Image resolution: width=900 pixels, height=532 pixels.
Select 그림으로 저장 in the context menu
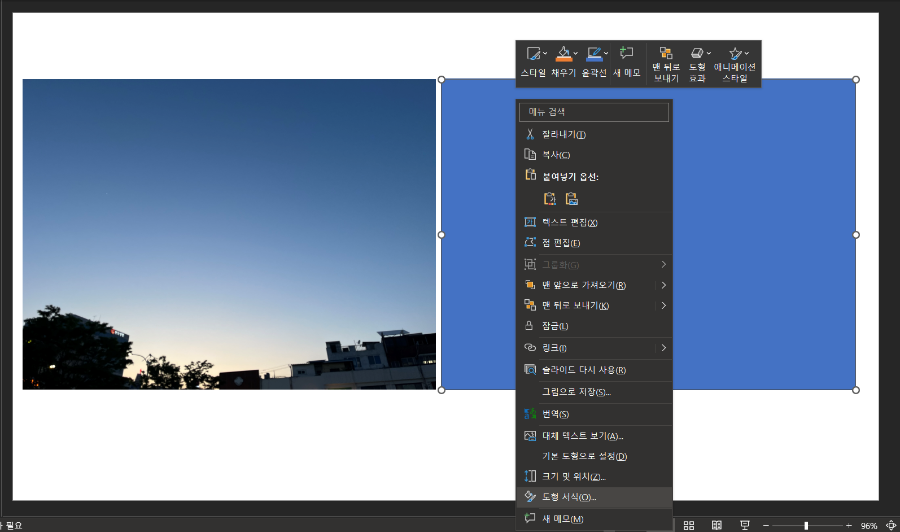pos(594,393)
